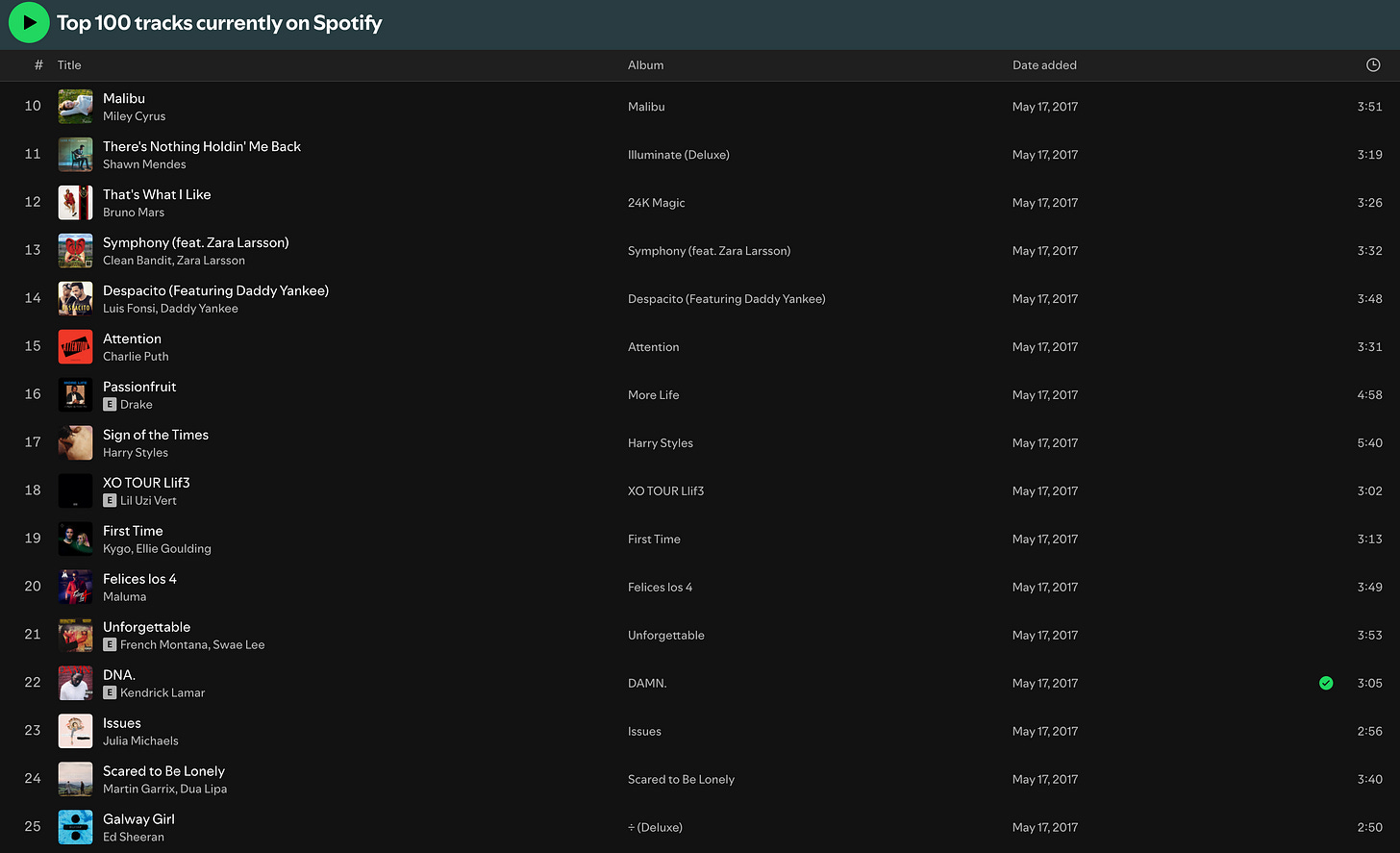Screen dimensions: 1400x853
Task: Open Sign of the Times cover art
Action: [76, 443]
